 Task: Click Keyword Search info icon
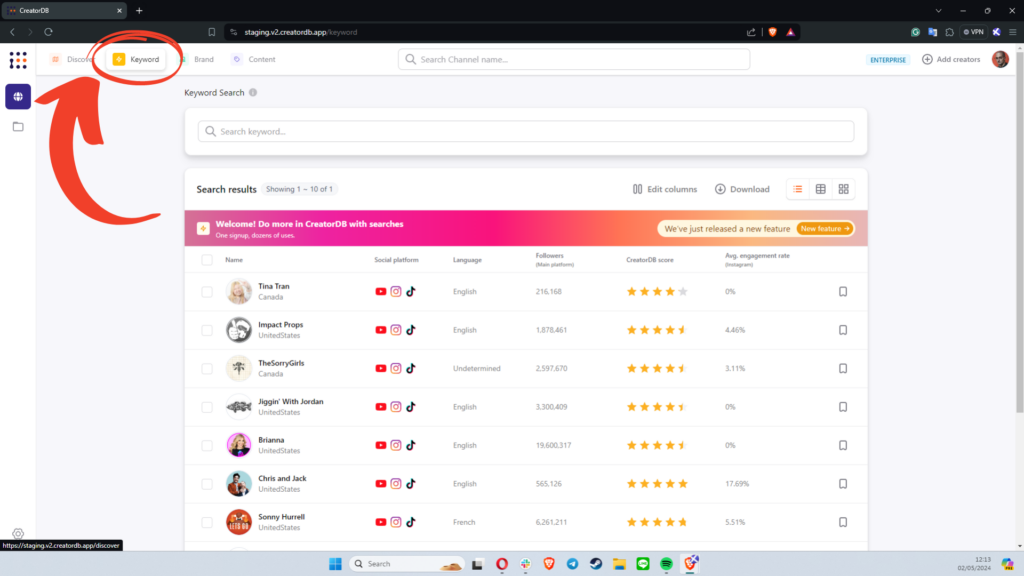tap(253, 93)
